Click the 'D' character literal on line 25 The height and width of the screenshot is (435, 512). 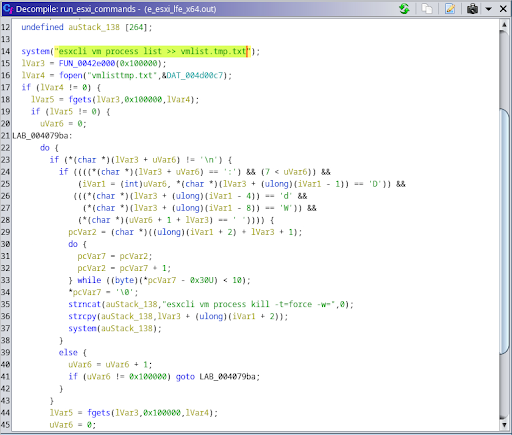coord(376,184)
